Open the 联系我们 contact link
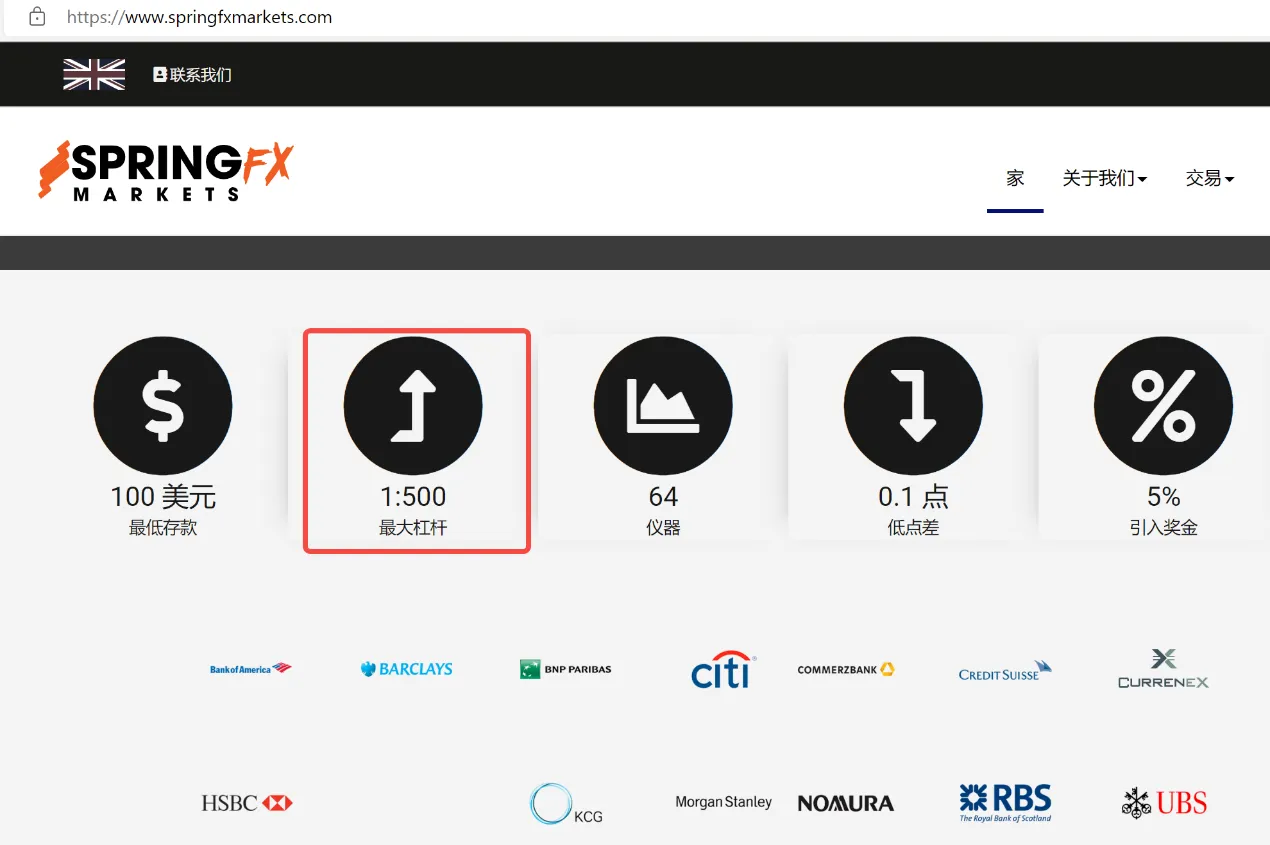 coord(192,75)
